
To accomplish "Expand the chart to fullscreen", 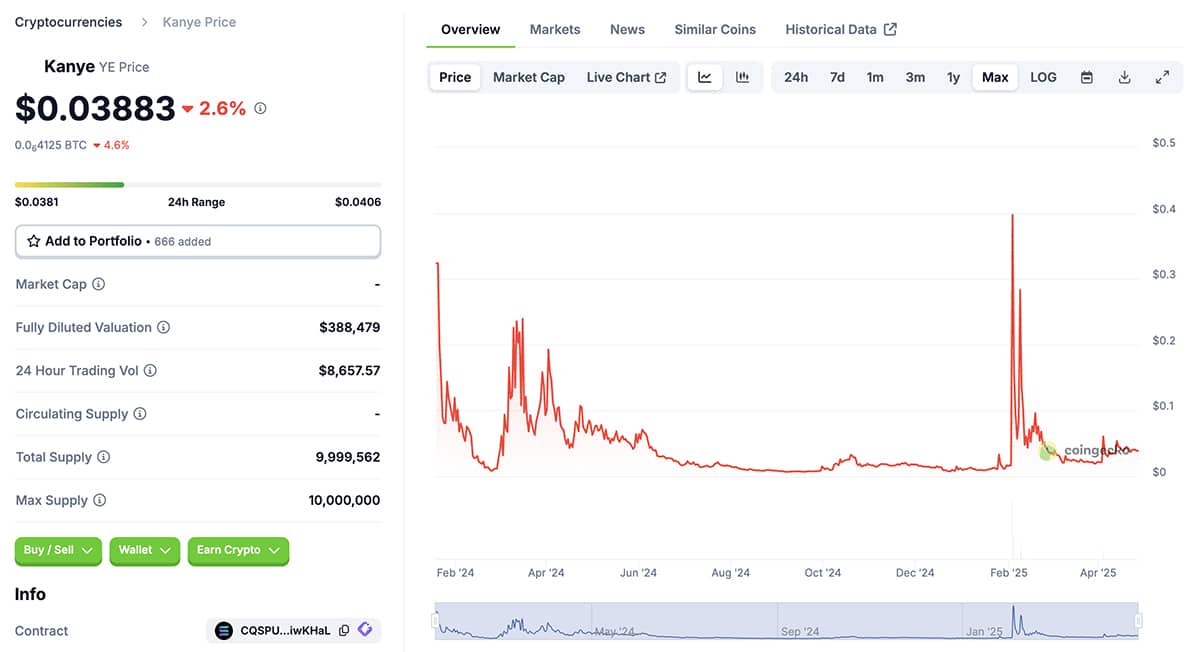I will click(1162, 77).
